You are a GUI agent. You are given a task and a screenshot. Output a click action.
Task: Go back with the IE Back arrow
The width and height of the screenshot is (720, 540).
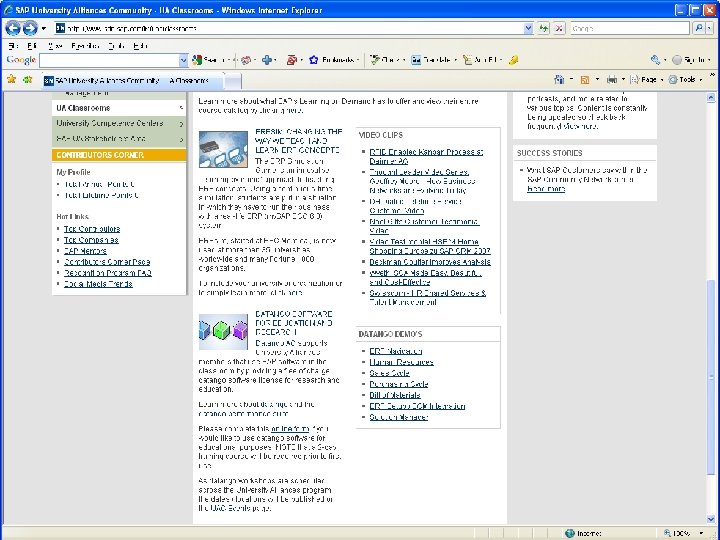(x=13, y=28)
